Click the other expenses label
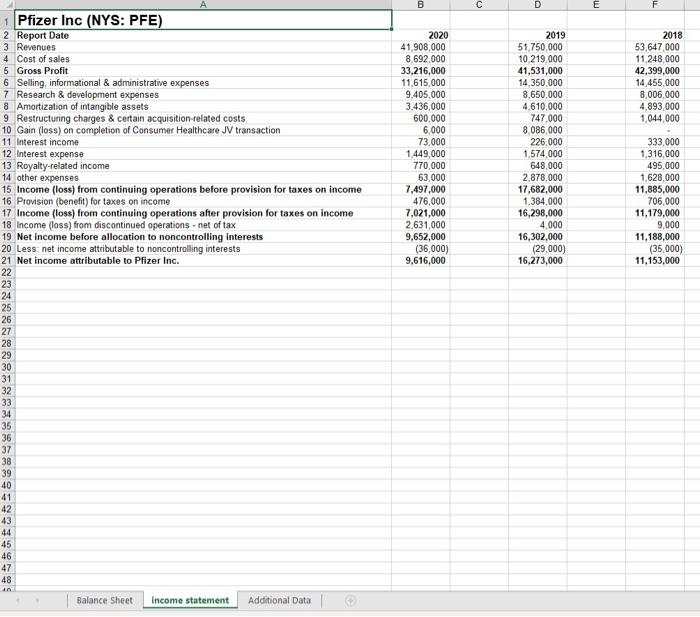This screenshot has height=617, width=700. point(203,178)
